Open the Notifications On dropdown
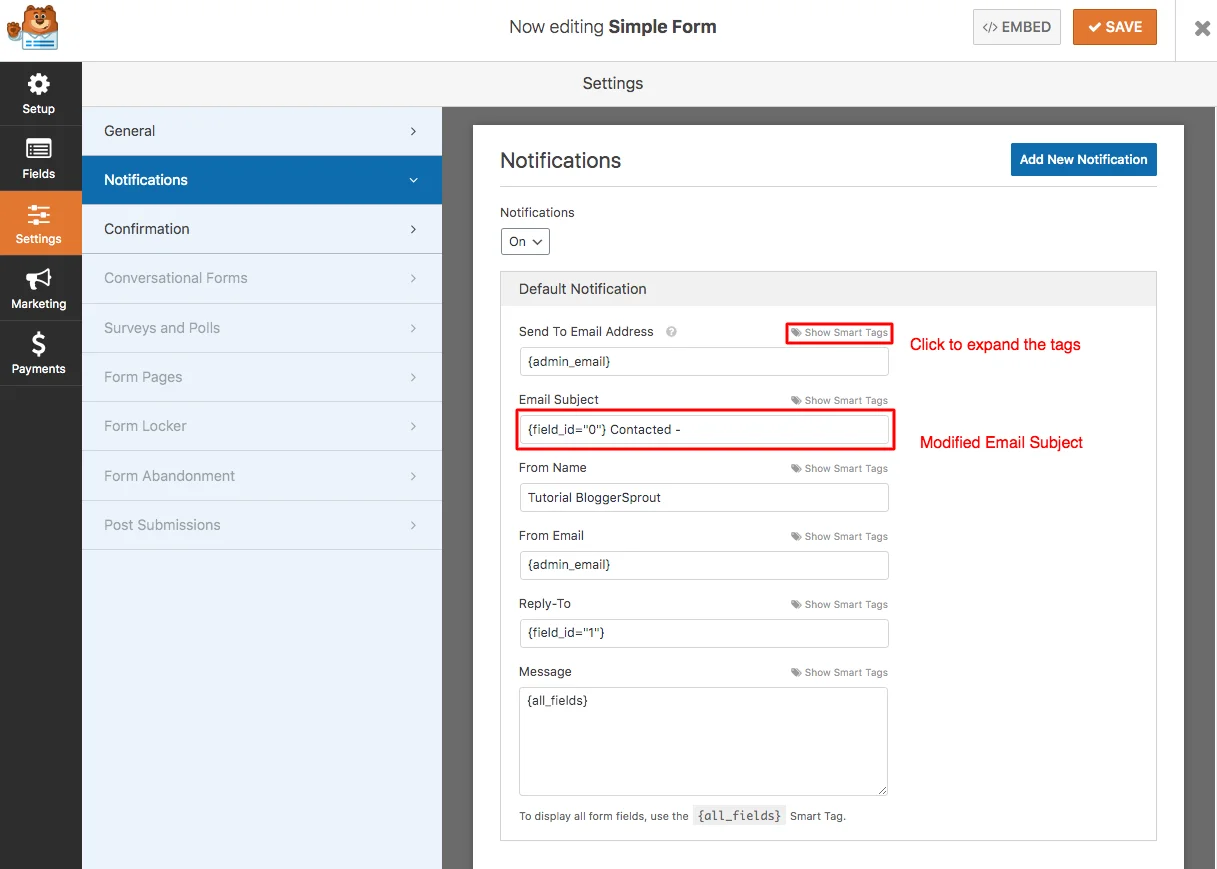The height and width of the screenshot is (869, 1217). click(x=525, y=241)
